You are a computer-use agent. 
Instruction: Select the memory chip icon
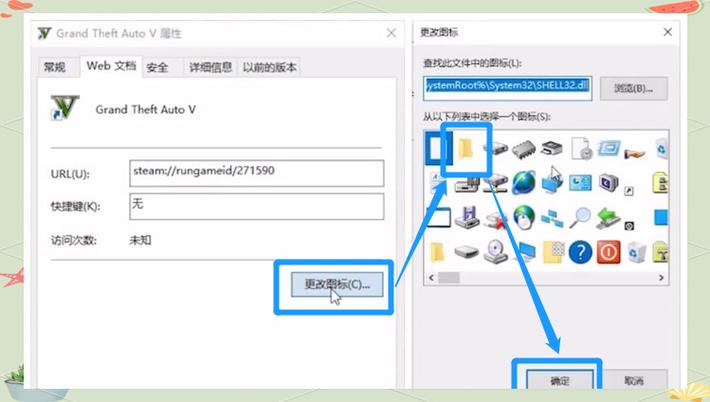tap(524, 148)
